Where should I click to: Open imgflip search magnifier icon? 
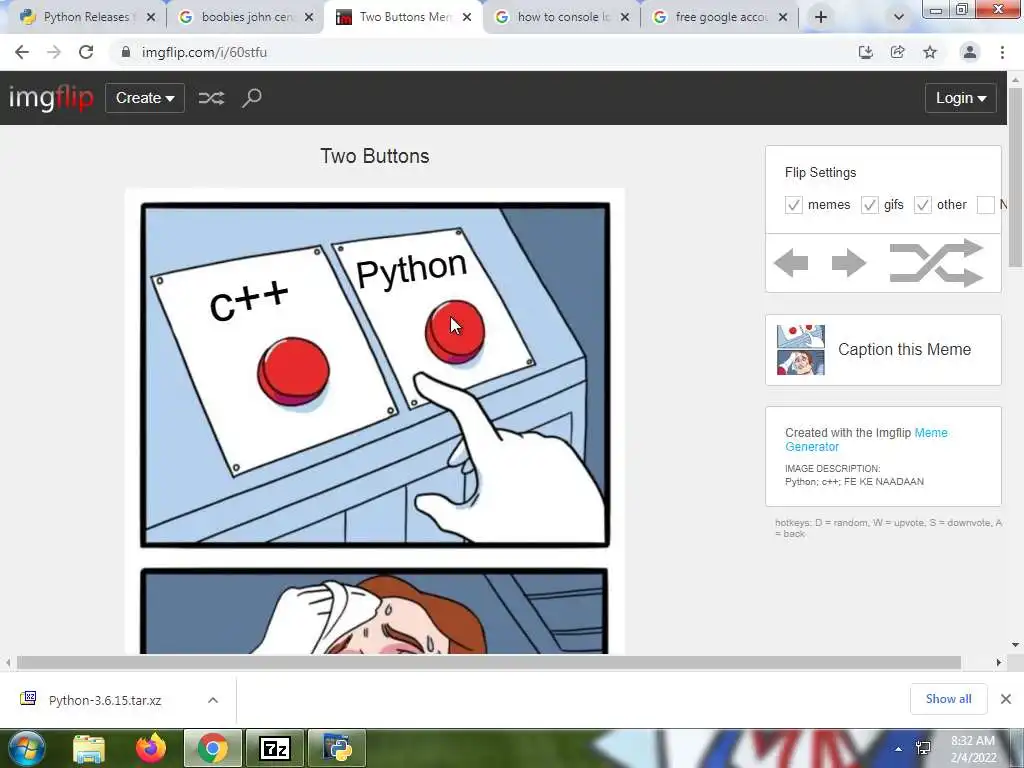[251, 98]
